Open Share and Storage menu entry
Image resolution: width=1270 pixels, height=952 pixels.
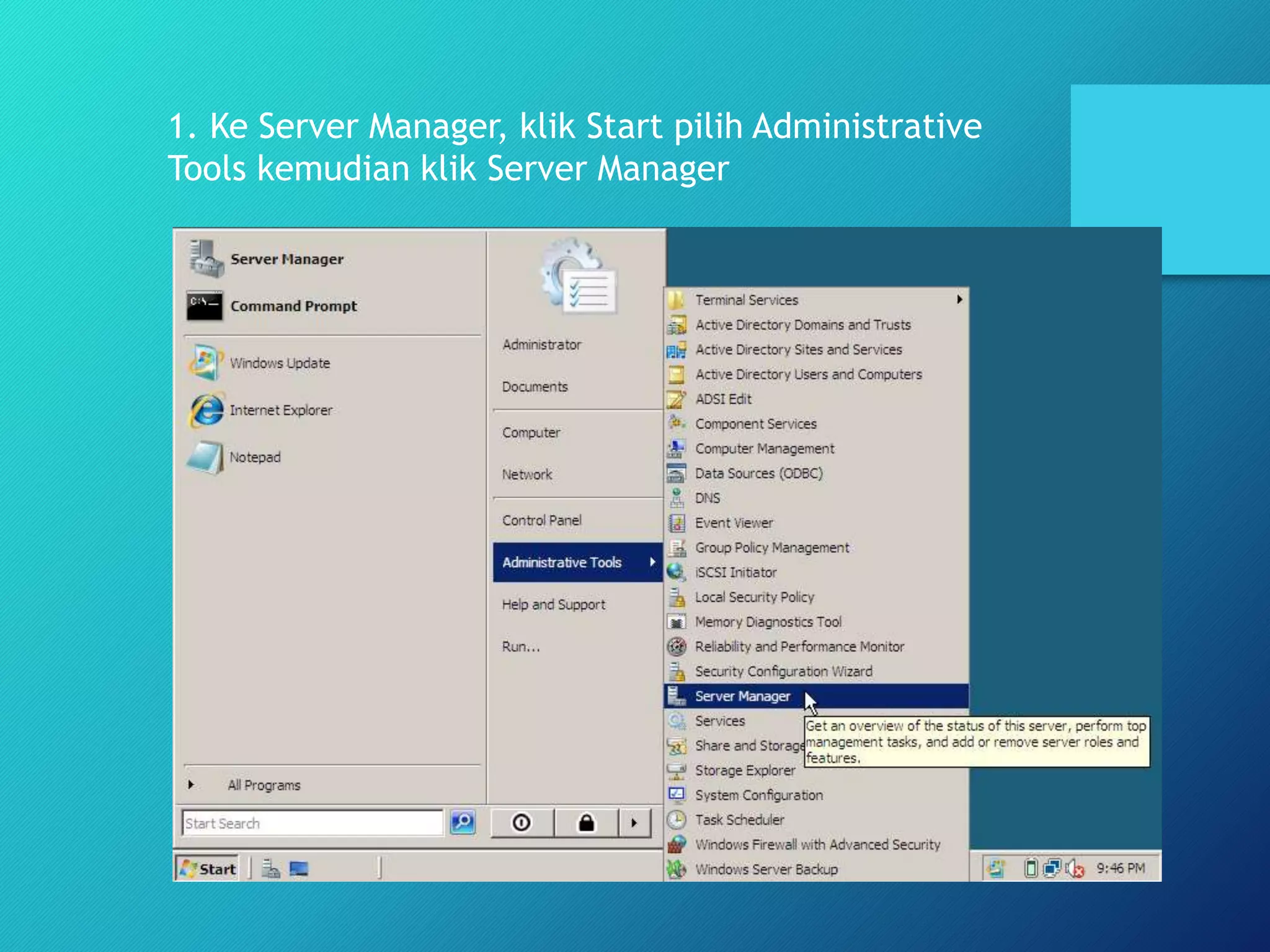735,746
